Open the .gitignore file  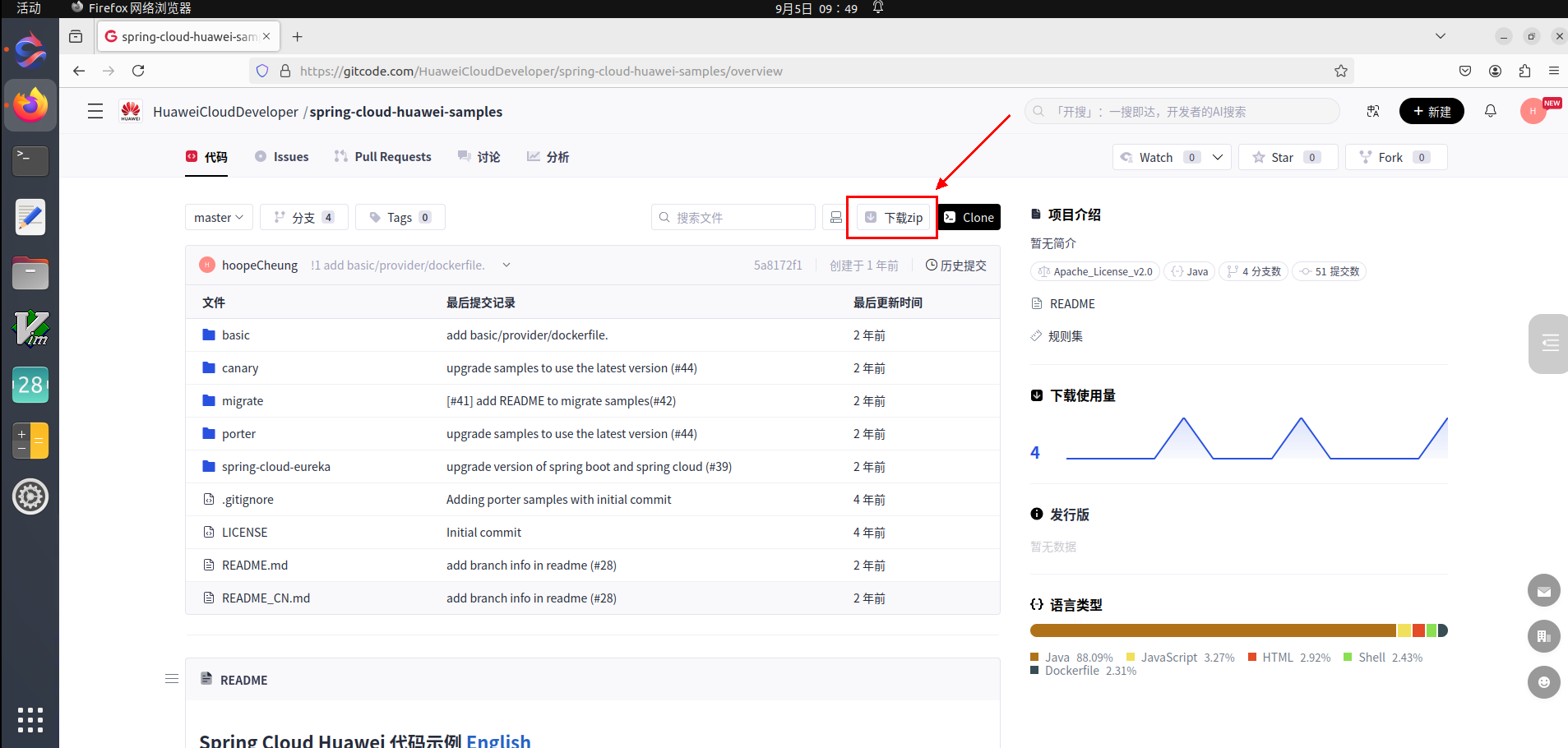pos(247,499)
